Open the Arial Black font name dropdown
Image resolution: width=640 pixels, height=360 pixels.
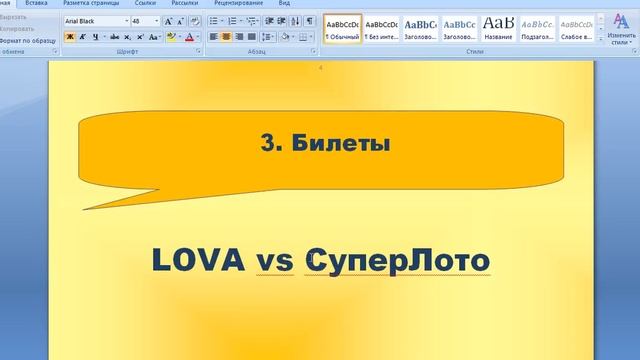pos(127,21)
